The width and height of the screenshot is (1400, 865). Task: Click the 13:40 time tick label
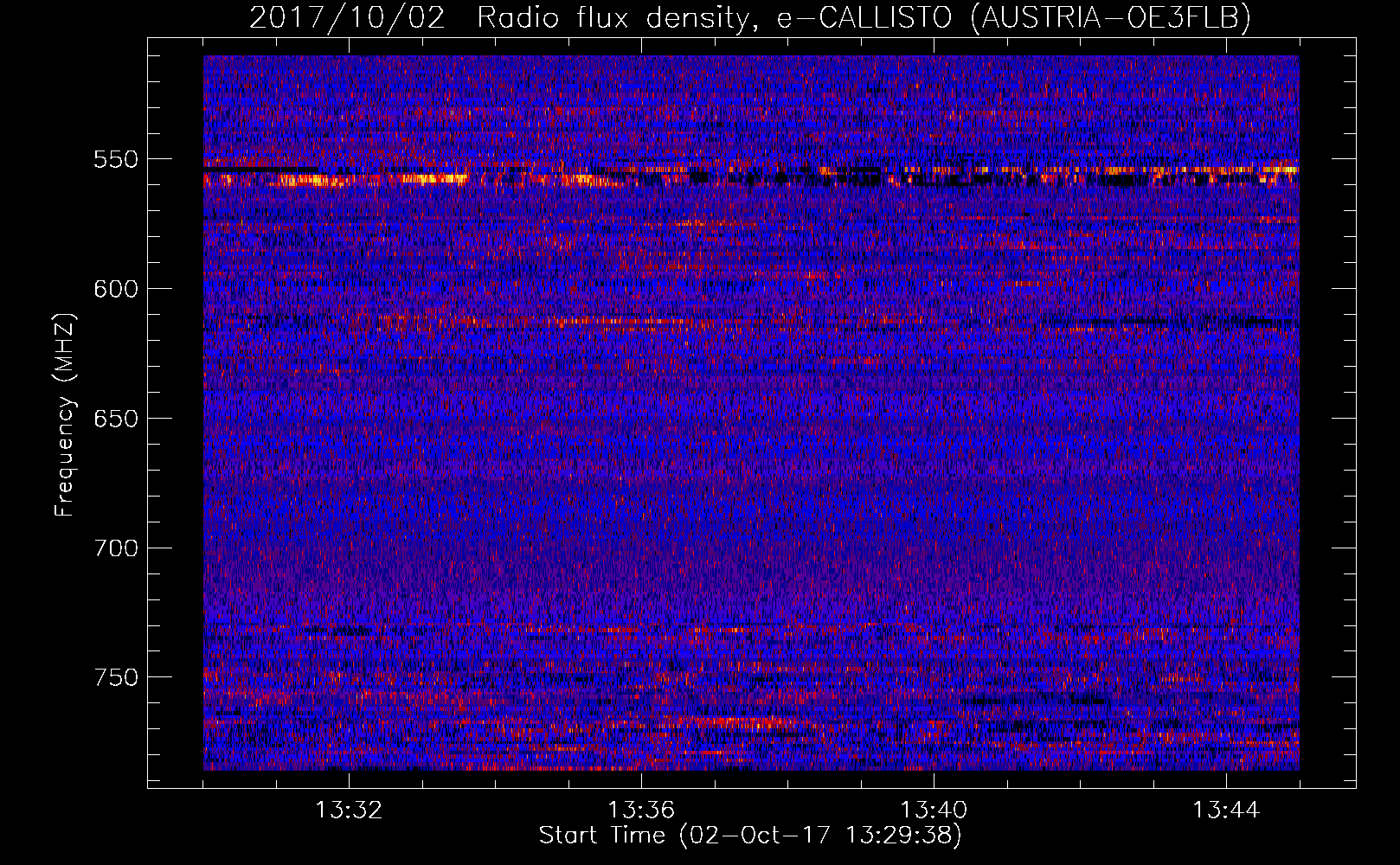[x=934, y=811]
